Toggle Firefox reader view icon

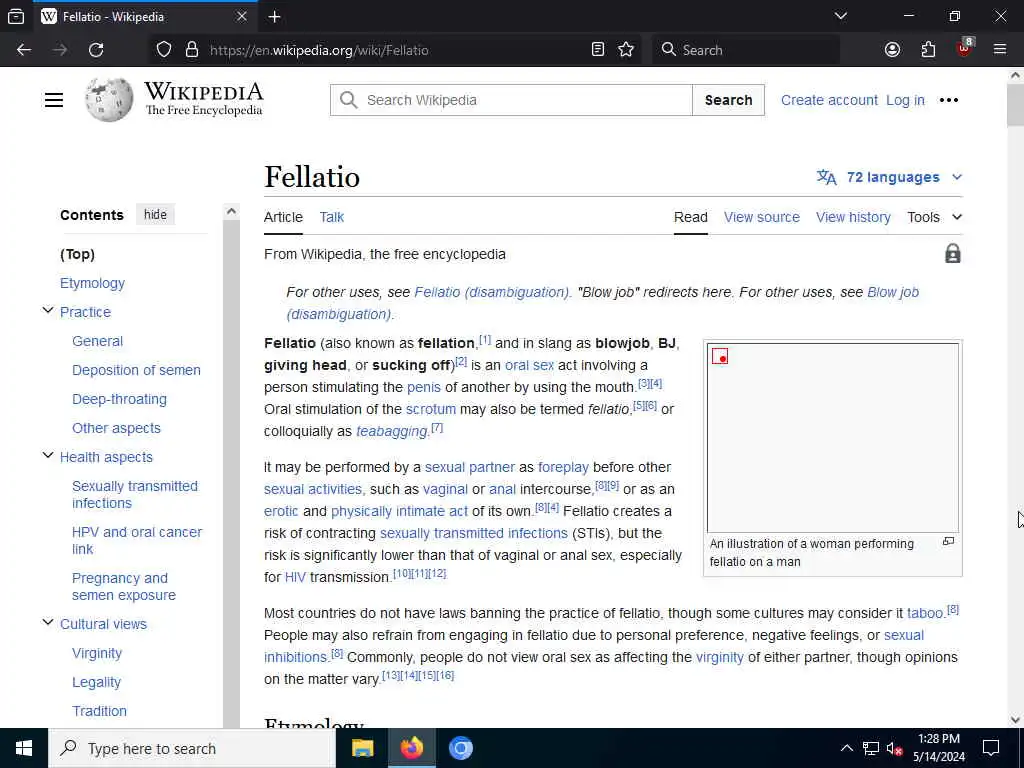point(598,50)
